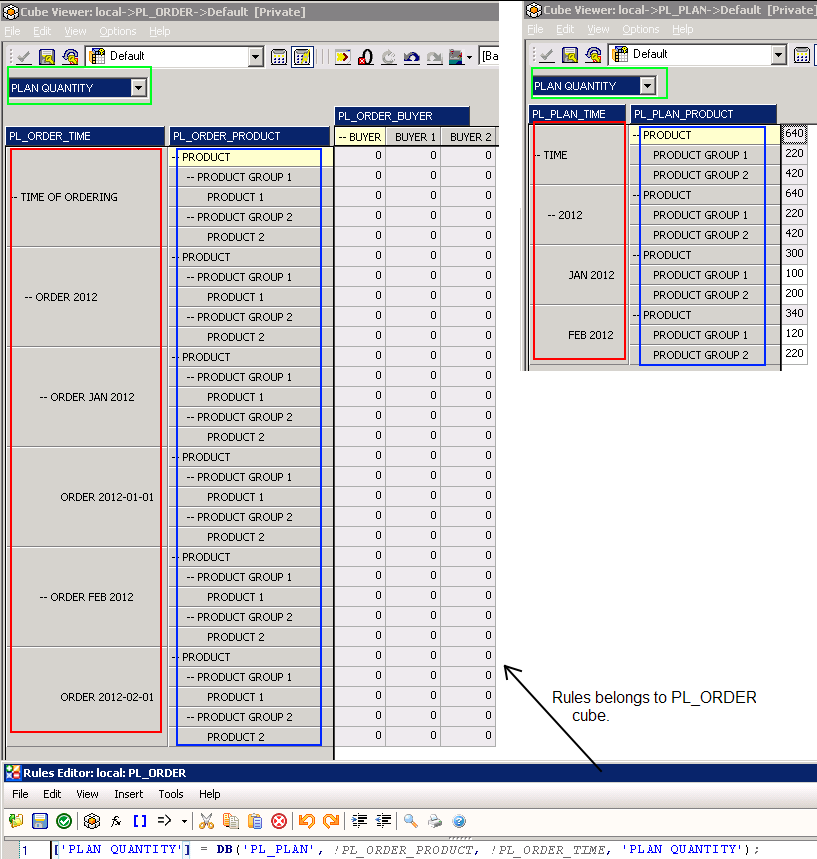Open Insert menu in Rules Editor
817x859 pixels.
(x=129, y=794)
